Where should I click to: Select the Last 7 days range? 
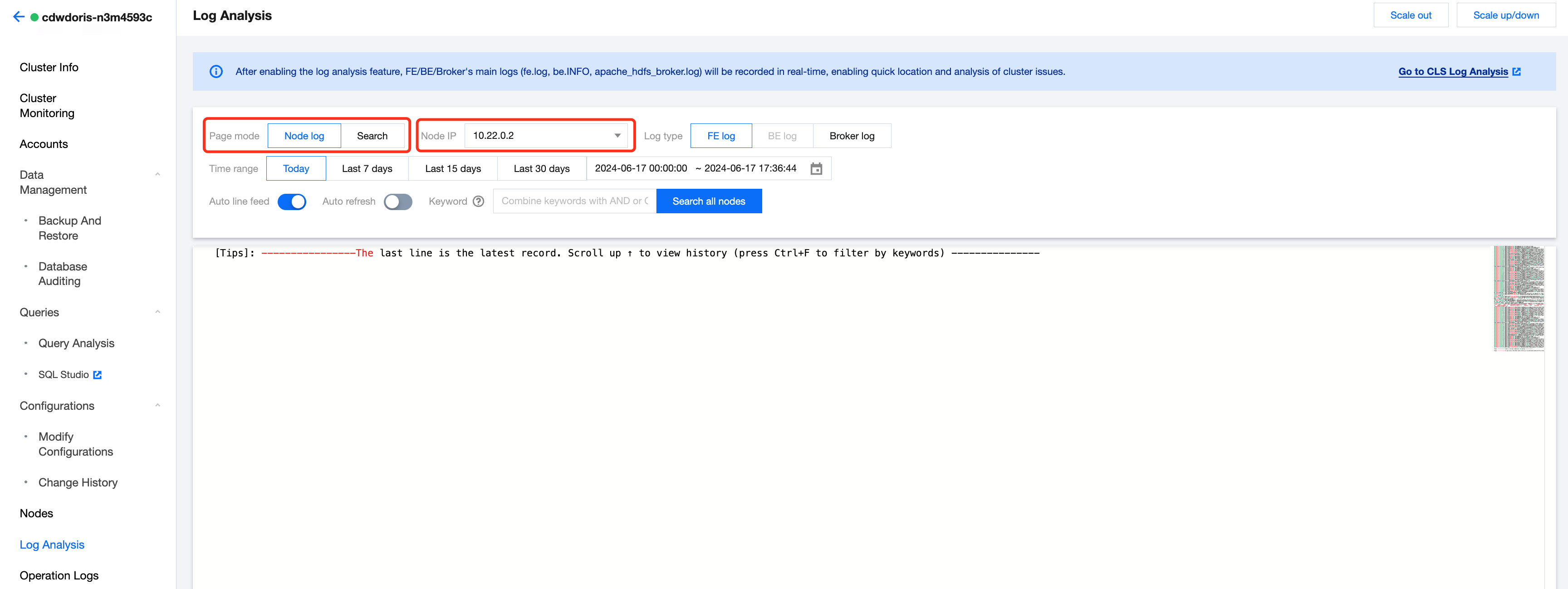click(x=367, y=169)
